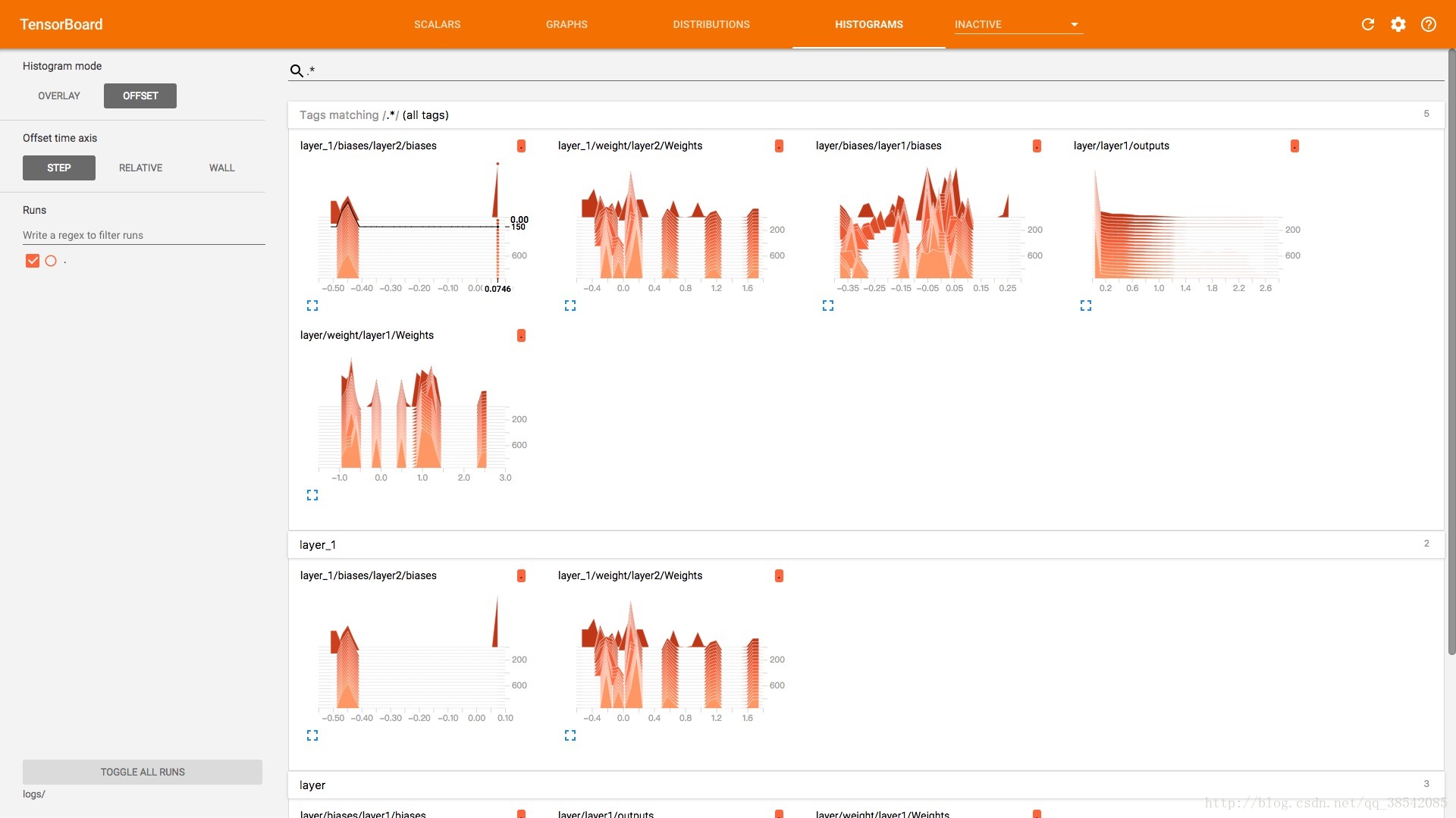Click run color chip on layer/biases/layer1/biases chart
The image size is (1456, 818).
click(x=1037, y=146)
